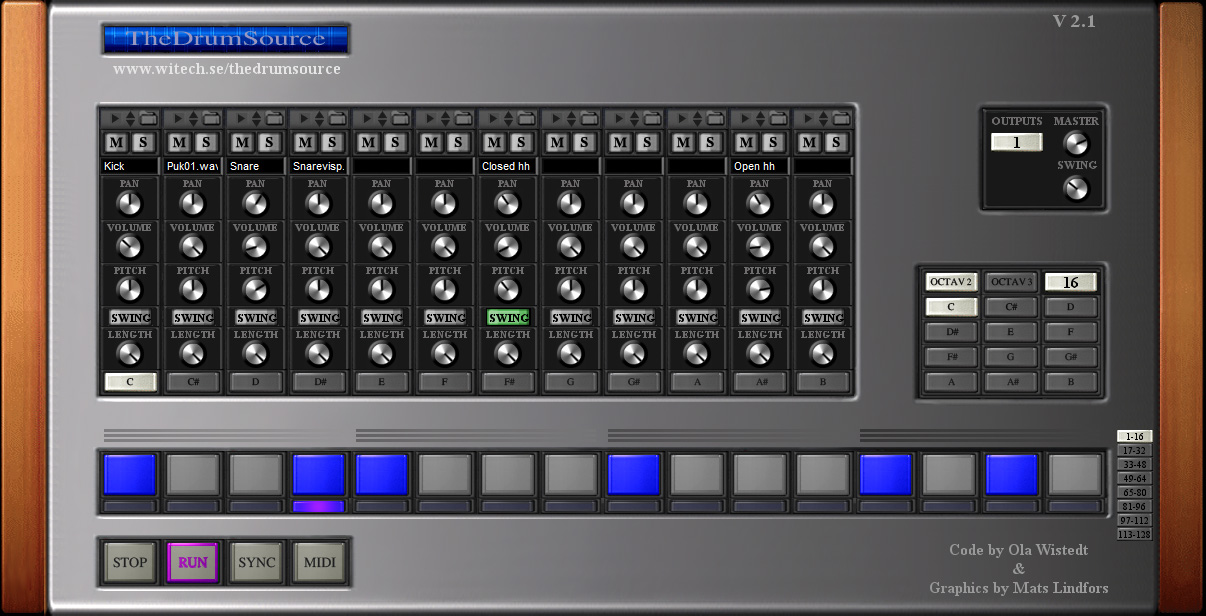This screenshot has width=1206, height=616.
Task: Solo the Kick channel with its S button
Action: 143,142
